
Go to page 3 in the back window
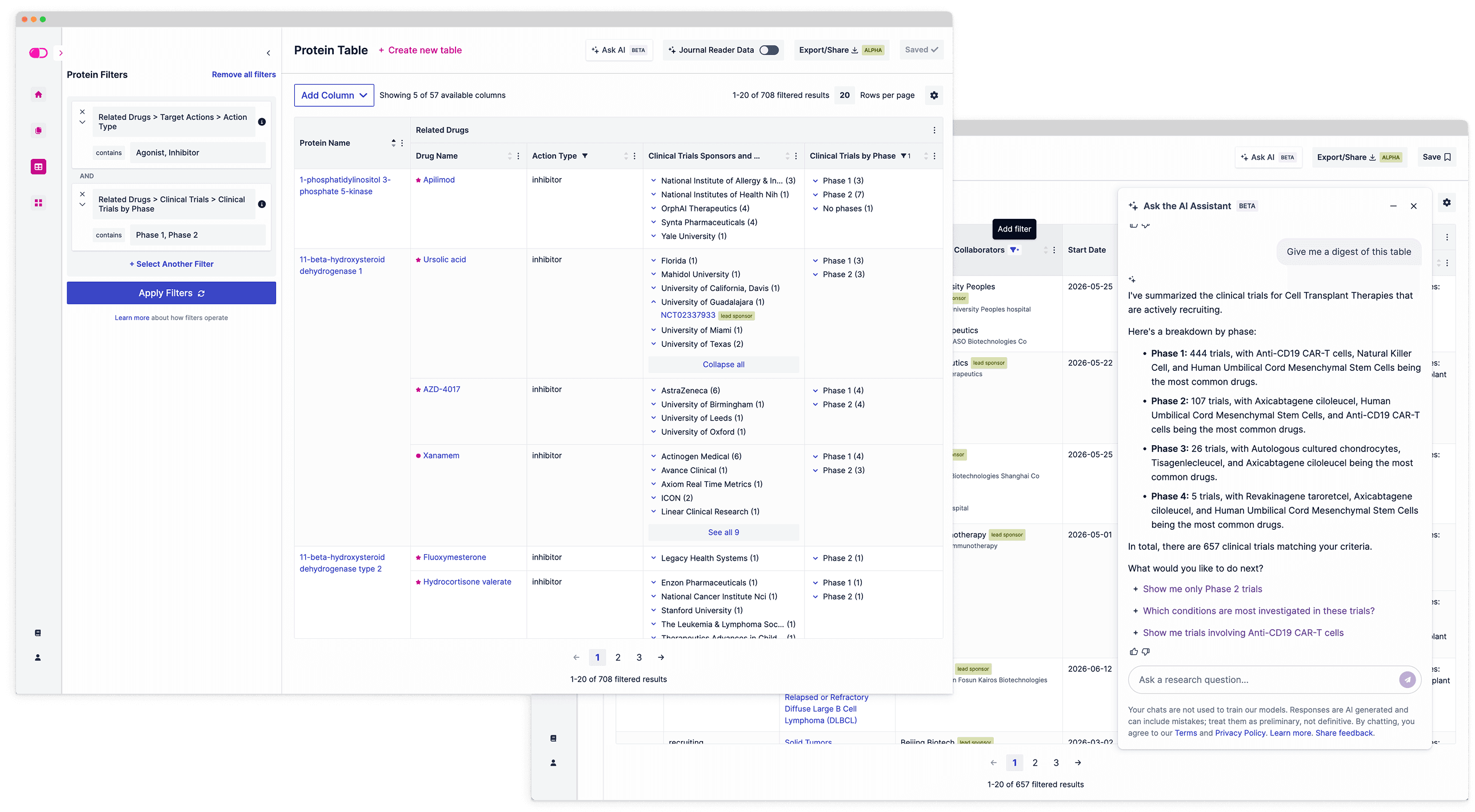1056,763
